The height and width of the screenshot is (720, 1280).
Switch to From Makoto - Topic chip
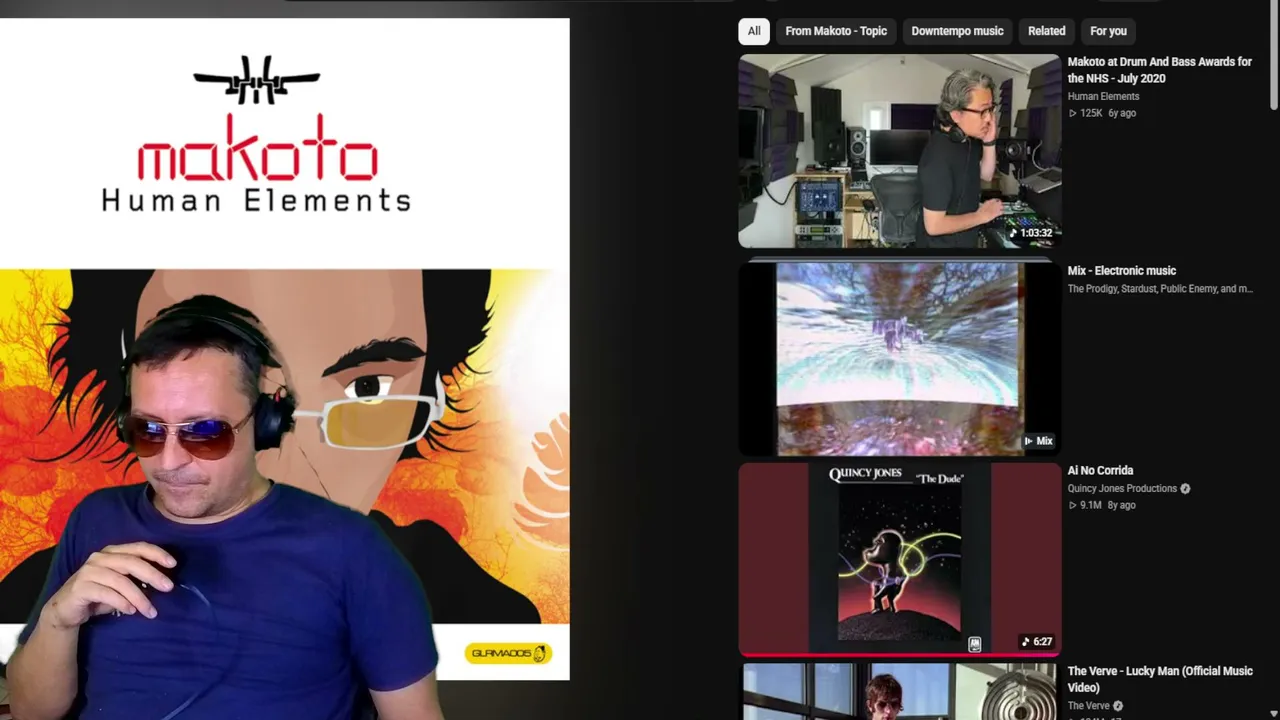point(836,31)
